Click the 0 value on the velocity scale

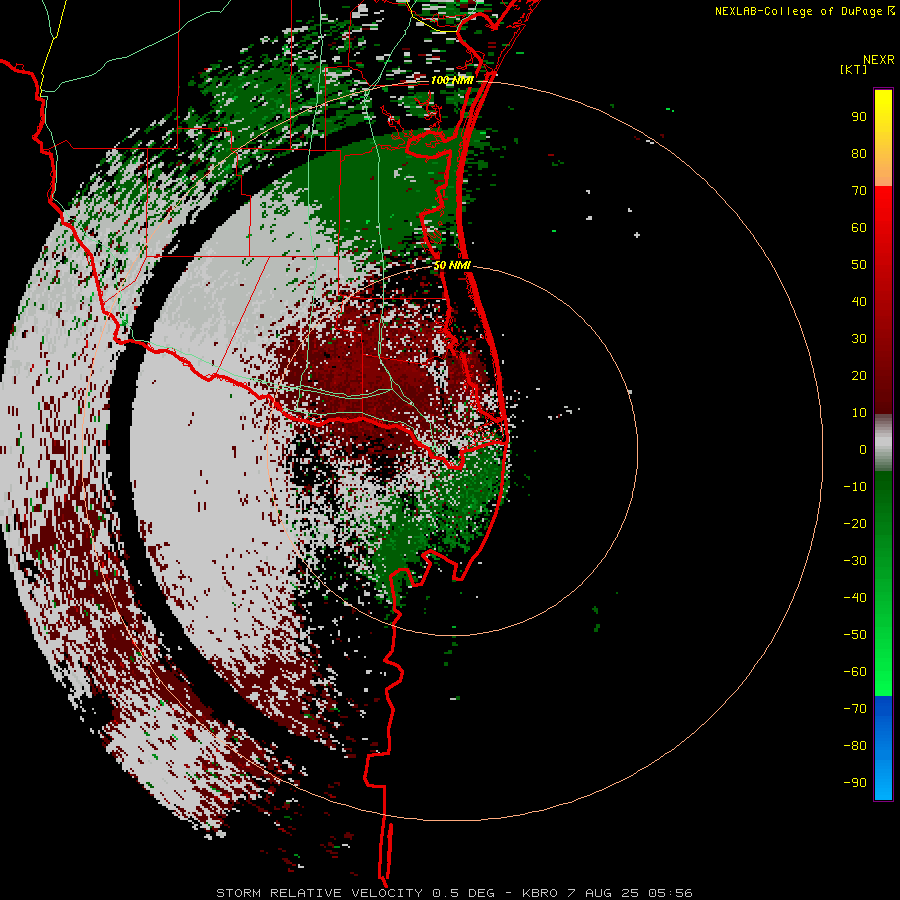click(x=863, y=450)
